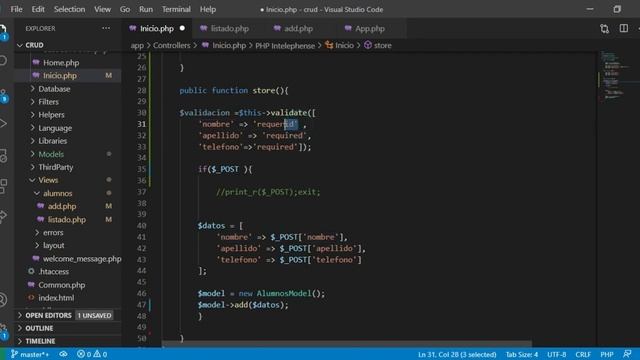Switch to the add.php editor tab
Viewport: 640px width, 360px height.
(x=298, y=29)
